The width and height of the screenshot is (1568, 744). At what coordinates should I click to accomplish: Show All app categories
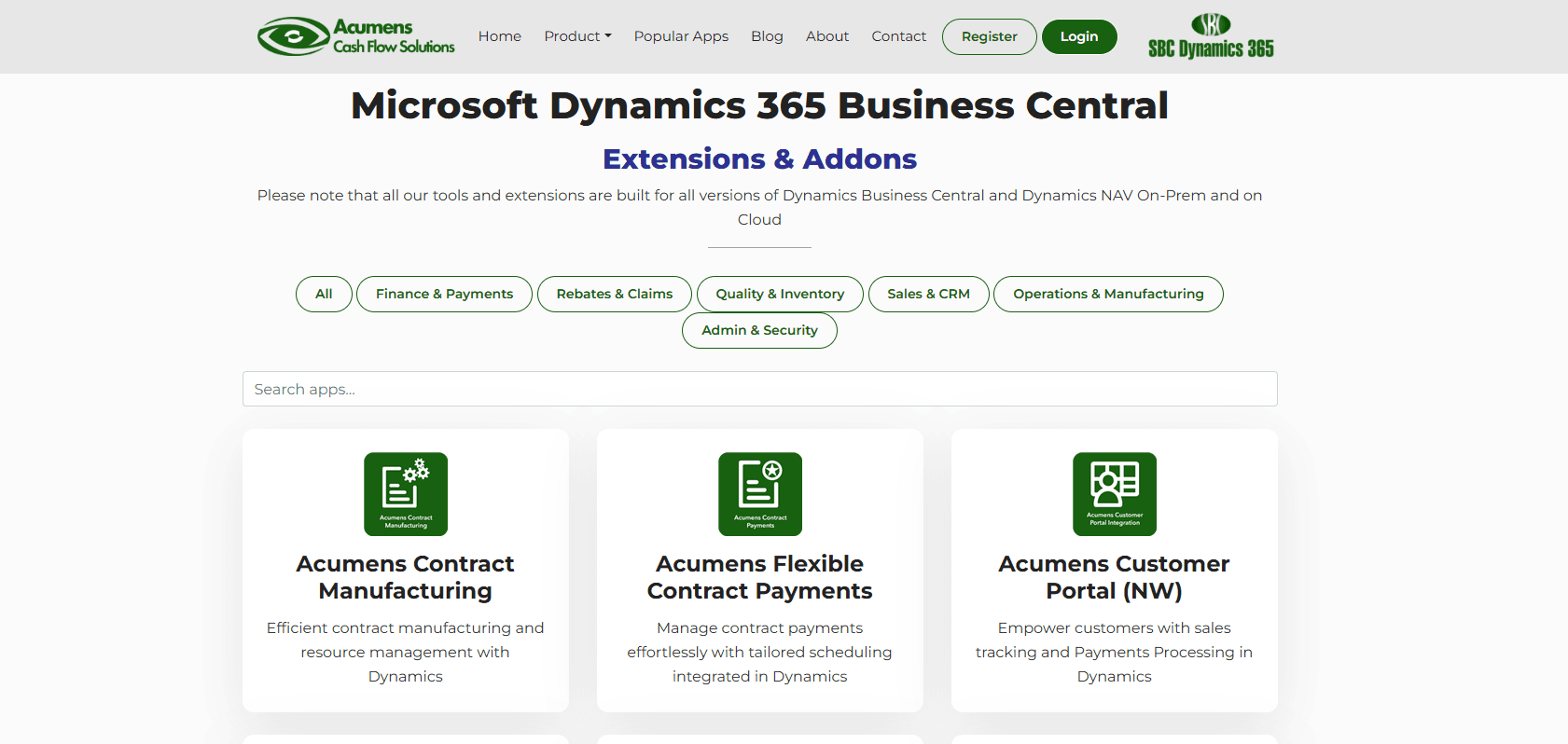coord(324,294)
